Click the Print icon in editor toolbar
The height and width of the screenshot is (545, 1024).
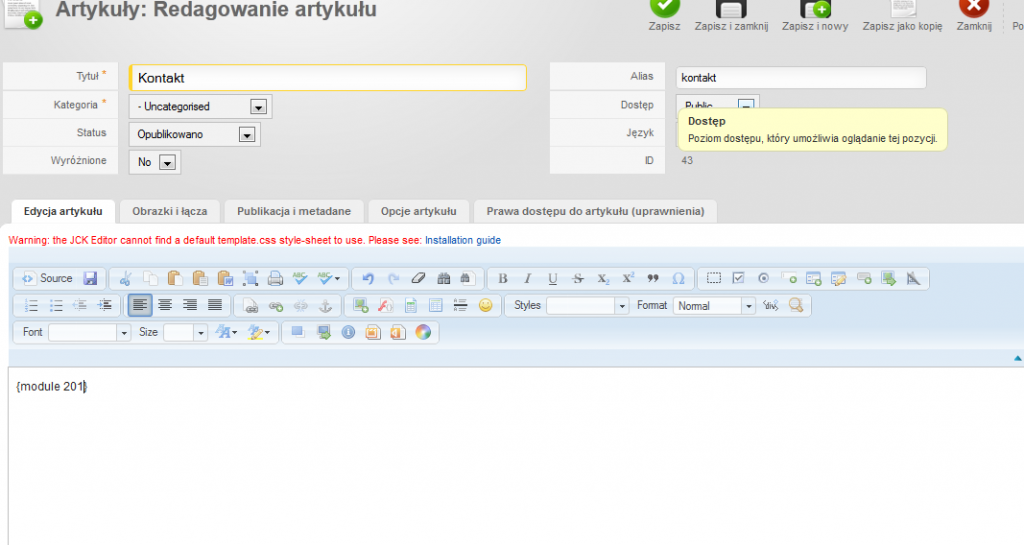(275, 279)
